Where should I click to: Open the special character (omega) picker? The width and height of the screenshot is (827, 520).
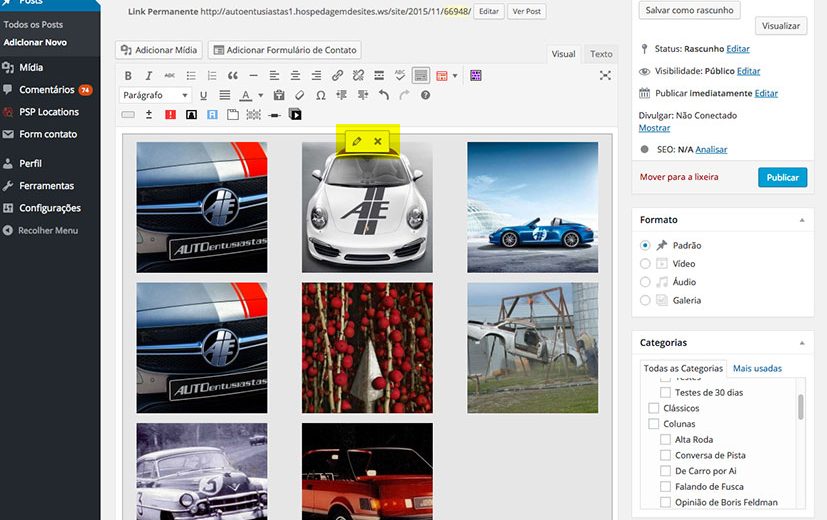[x=320, y=95]
